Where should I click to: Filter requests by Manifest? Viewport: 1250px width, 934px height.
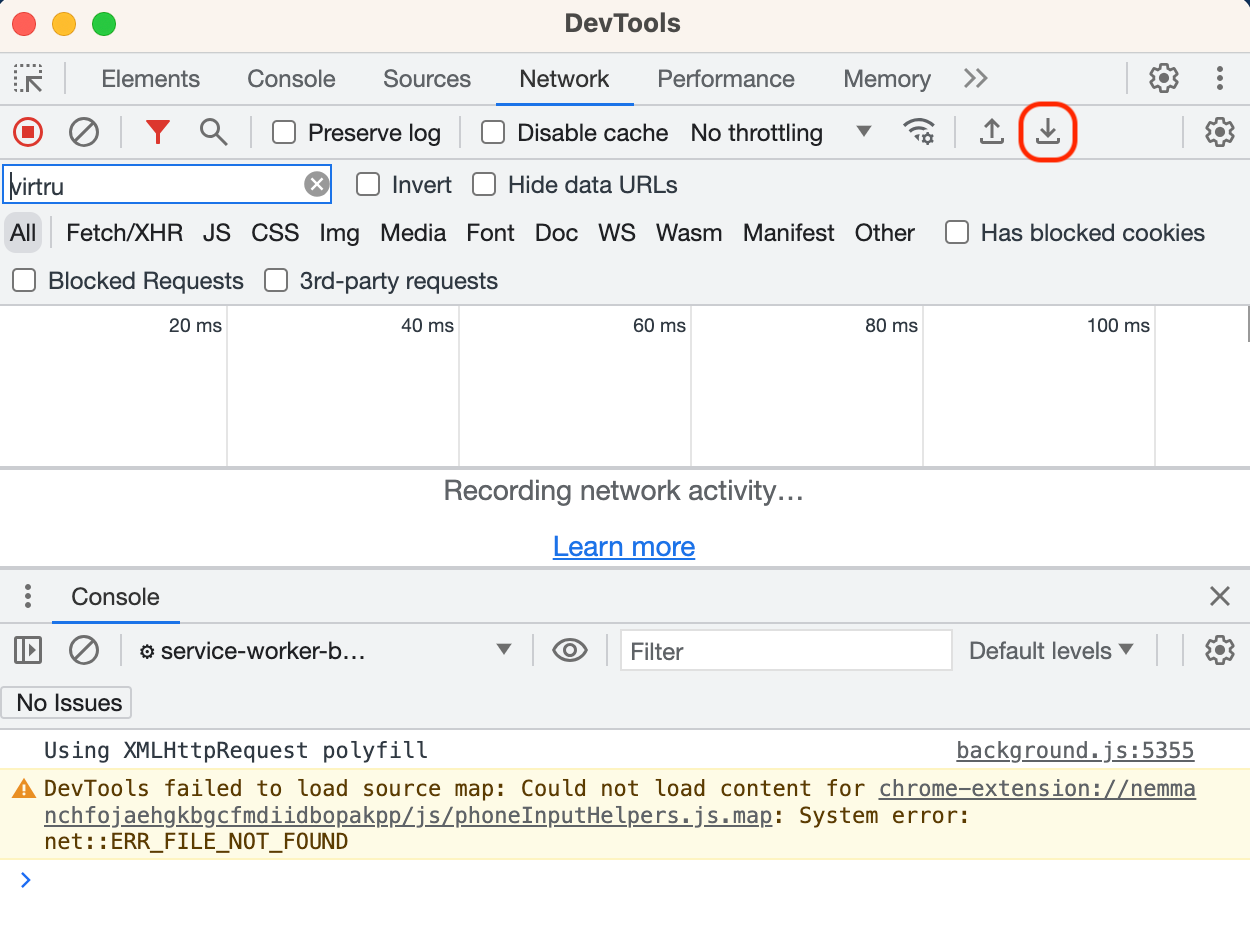(x=788, y=233)
